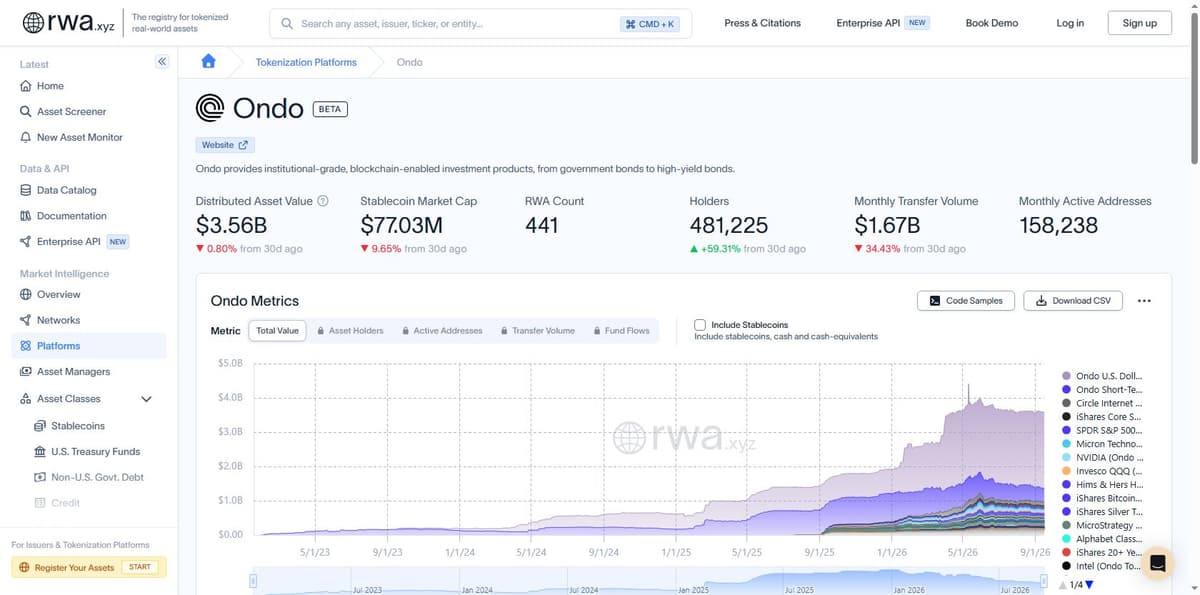The image size is (1200, 595).
Task: Open Market Intelligence Overview
Action: click(50, 294)
